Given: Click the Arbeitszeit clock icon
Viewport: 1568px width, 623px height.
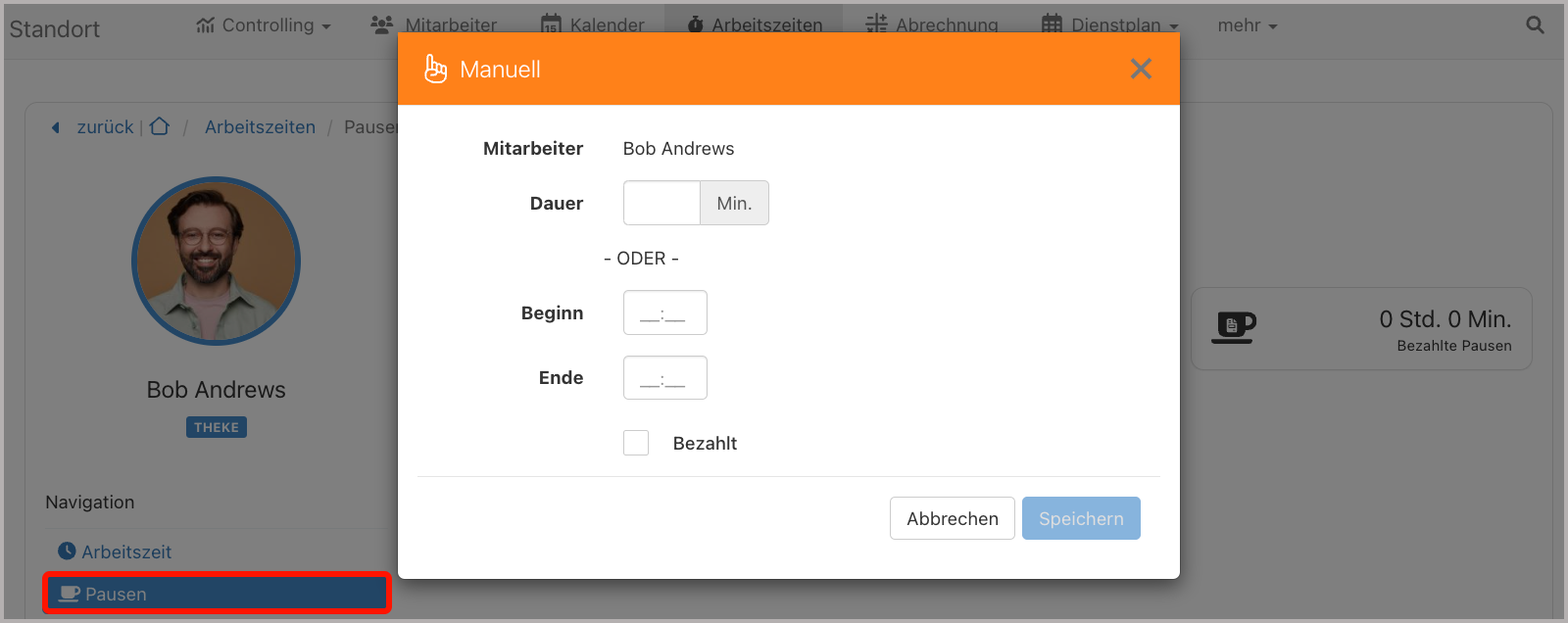Looking at the screenshot, I should (67, 551).
